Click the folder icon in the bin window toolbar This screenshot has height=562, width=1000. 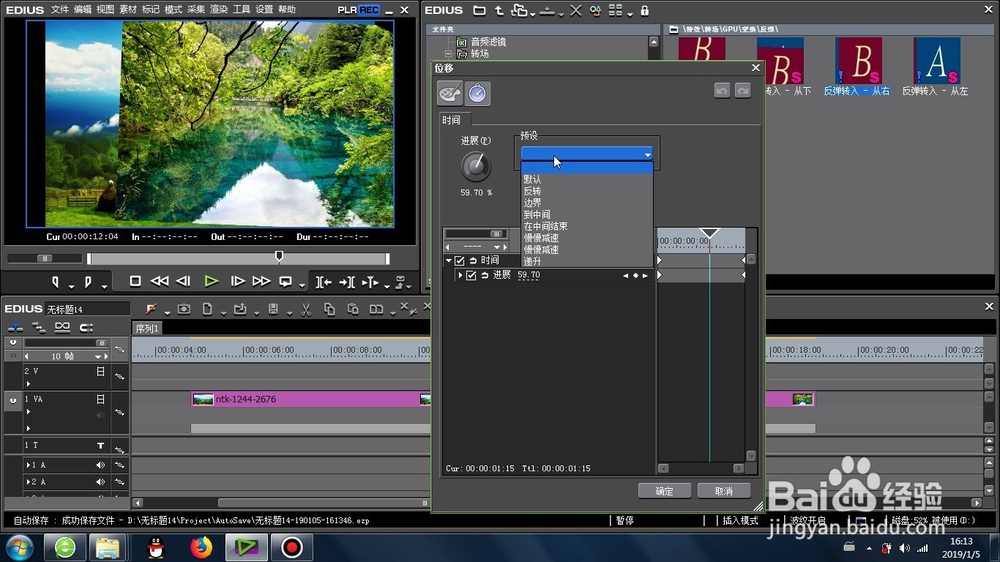pos(479,10)
